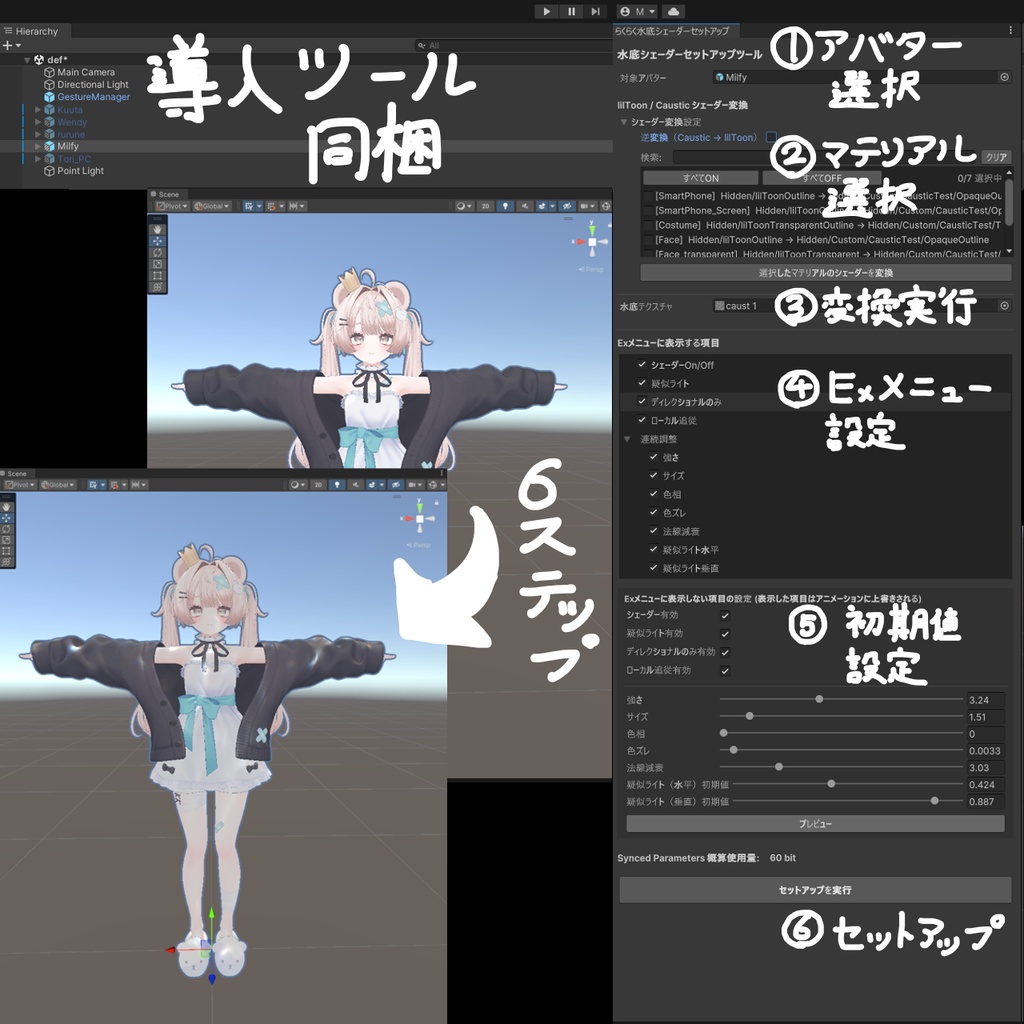
Task: Start Play mode with the play button
Action: (547, 11)
